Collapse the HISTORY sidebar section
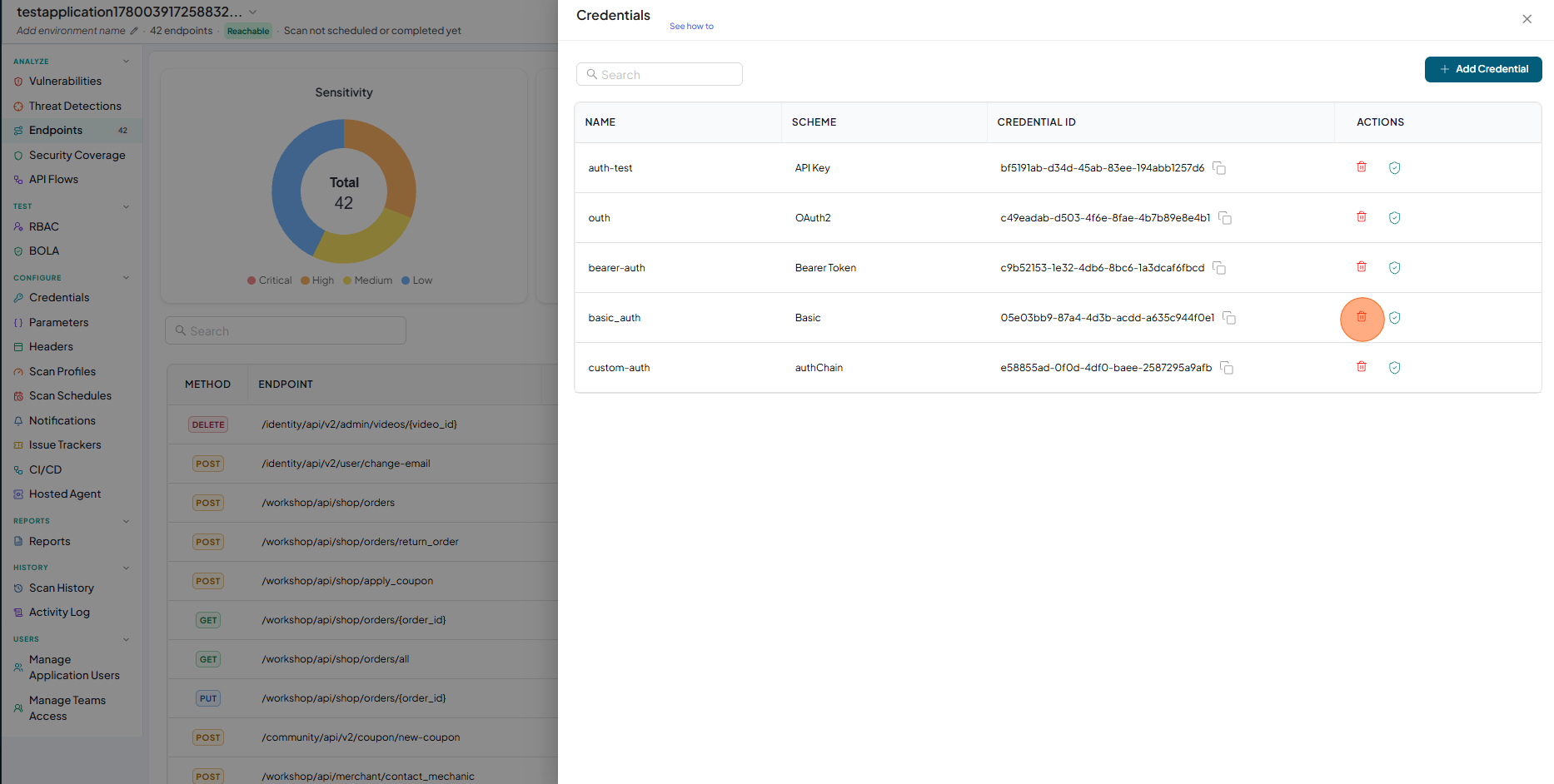Screen dimensions: 1554x784 pos(127,568)
